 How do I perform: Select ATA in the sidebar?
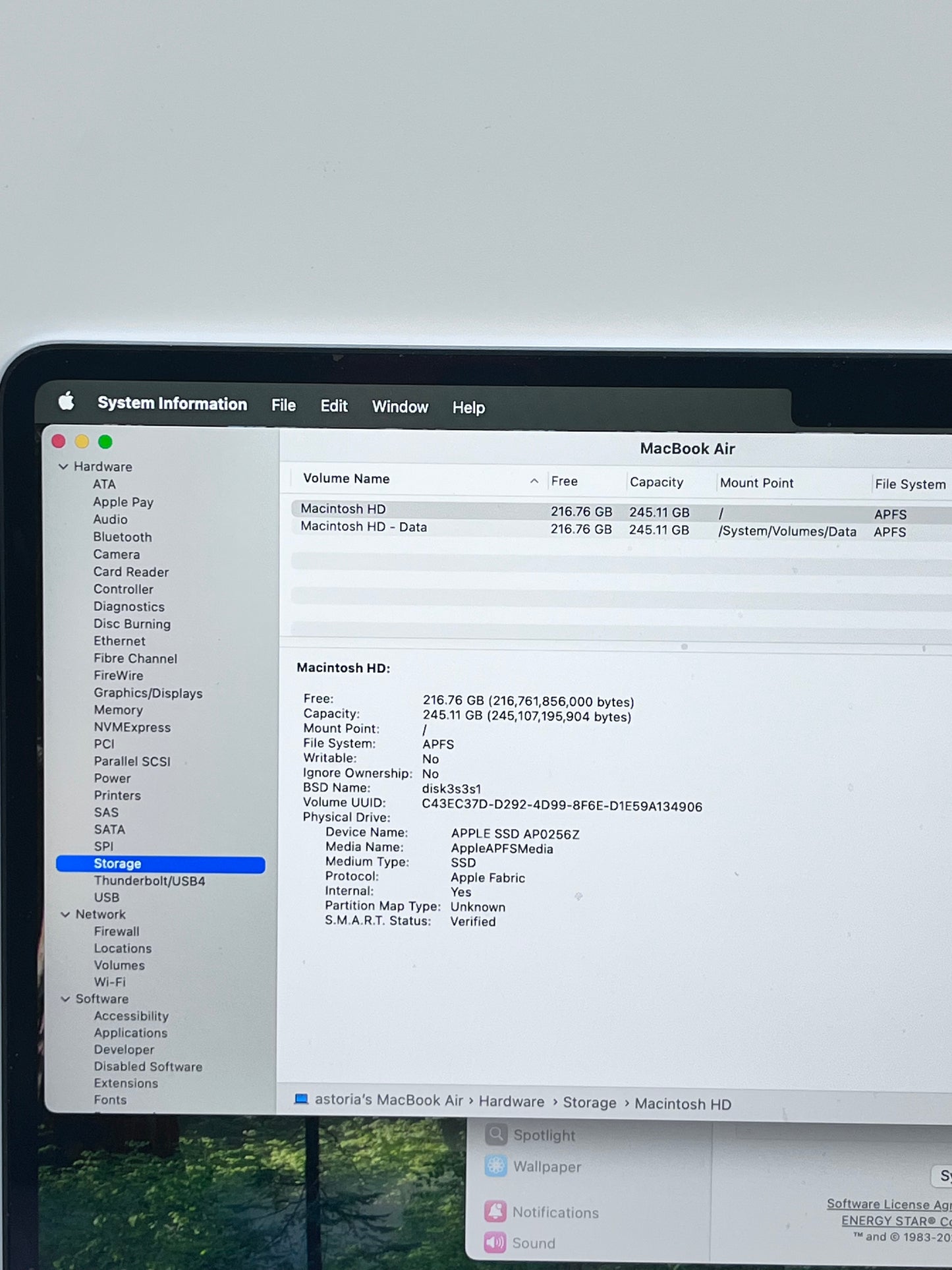104,484
